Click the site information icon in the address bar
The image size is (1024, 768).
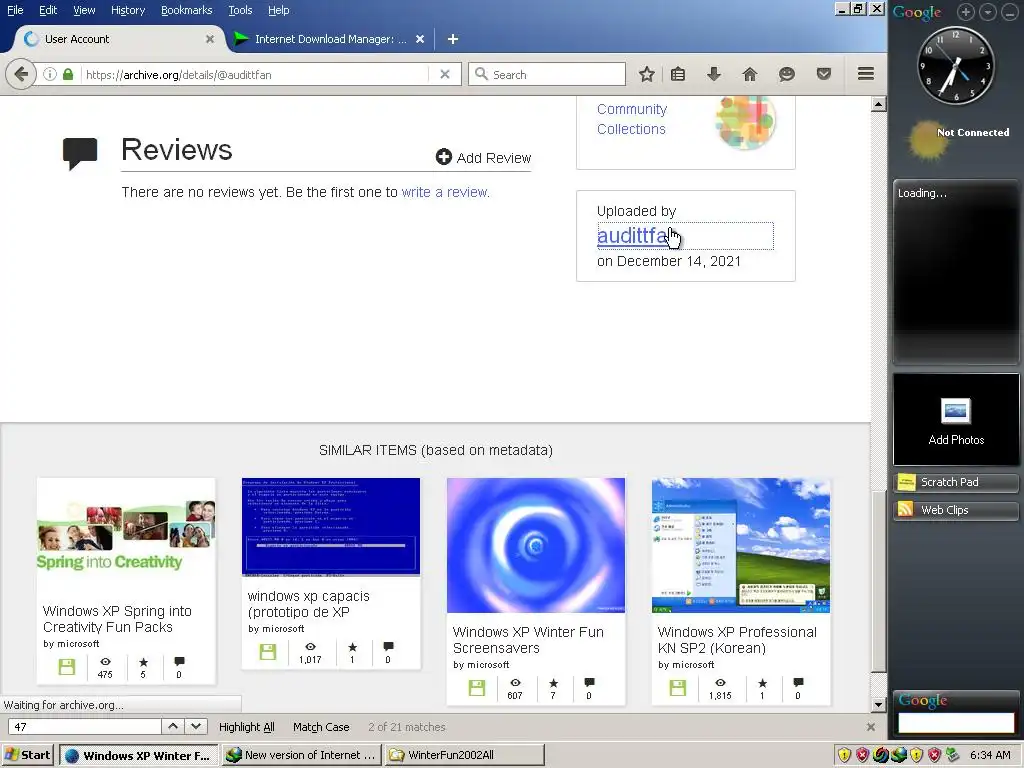click(x=50, y=74)
